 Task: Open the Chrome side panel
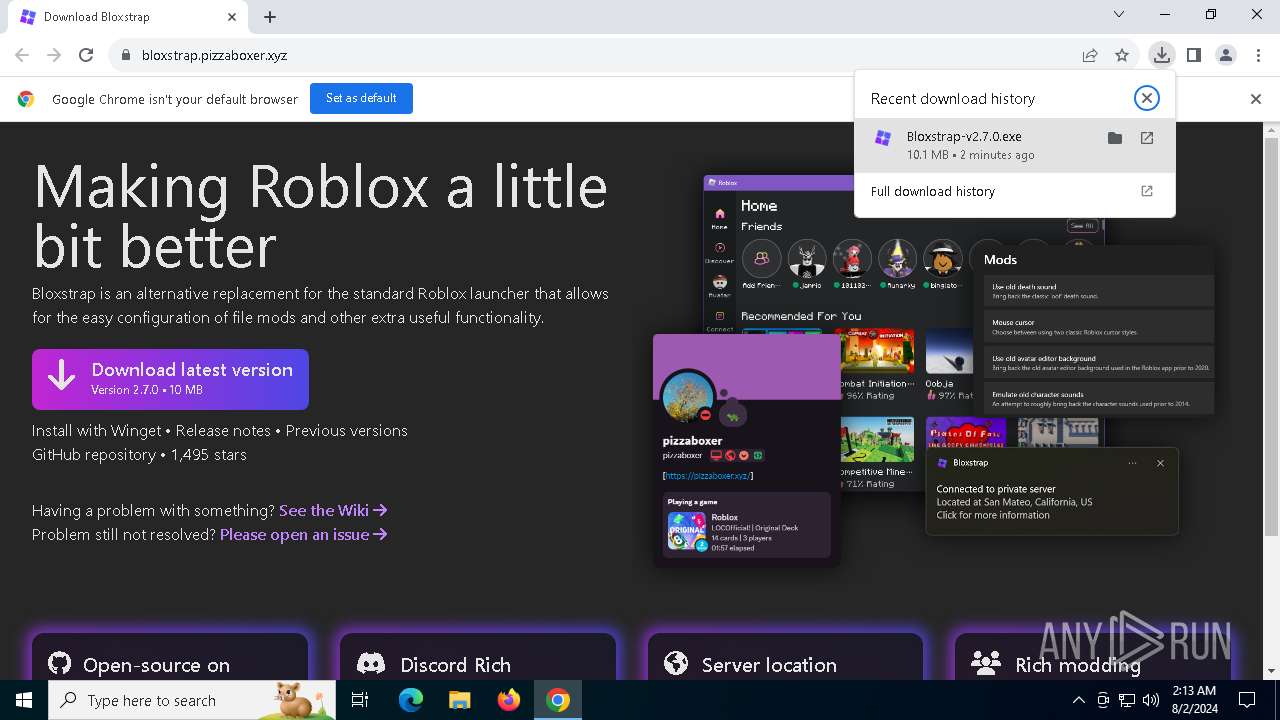[x=1193, y=55]
